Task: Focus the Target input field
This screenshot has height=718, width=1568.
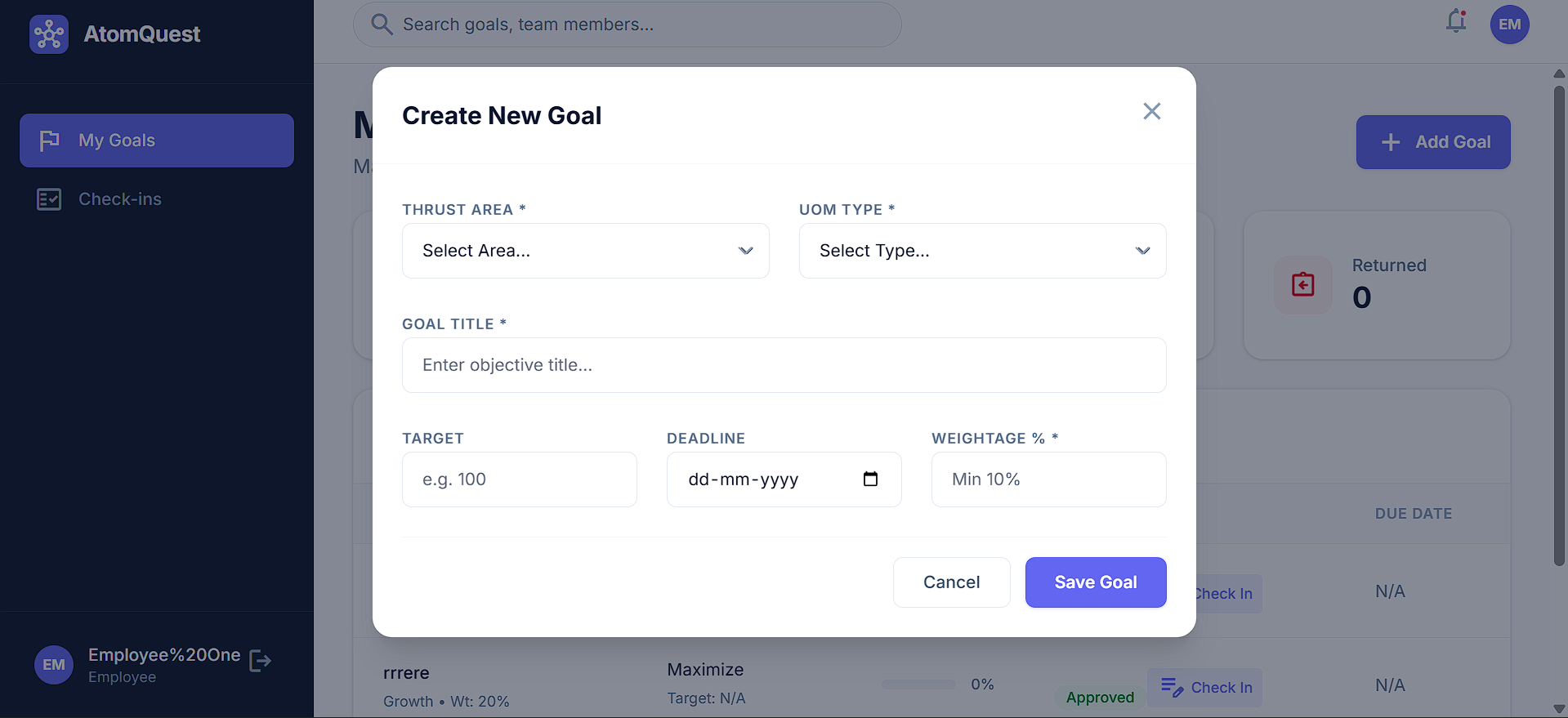Action: [520, 479]
